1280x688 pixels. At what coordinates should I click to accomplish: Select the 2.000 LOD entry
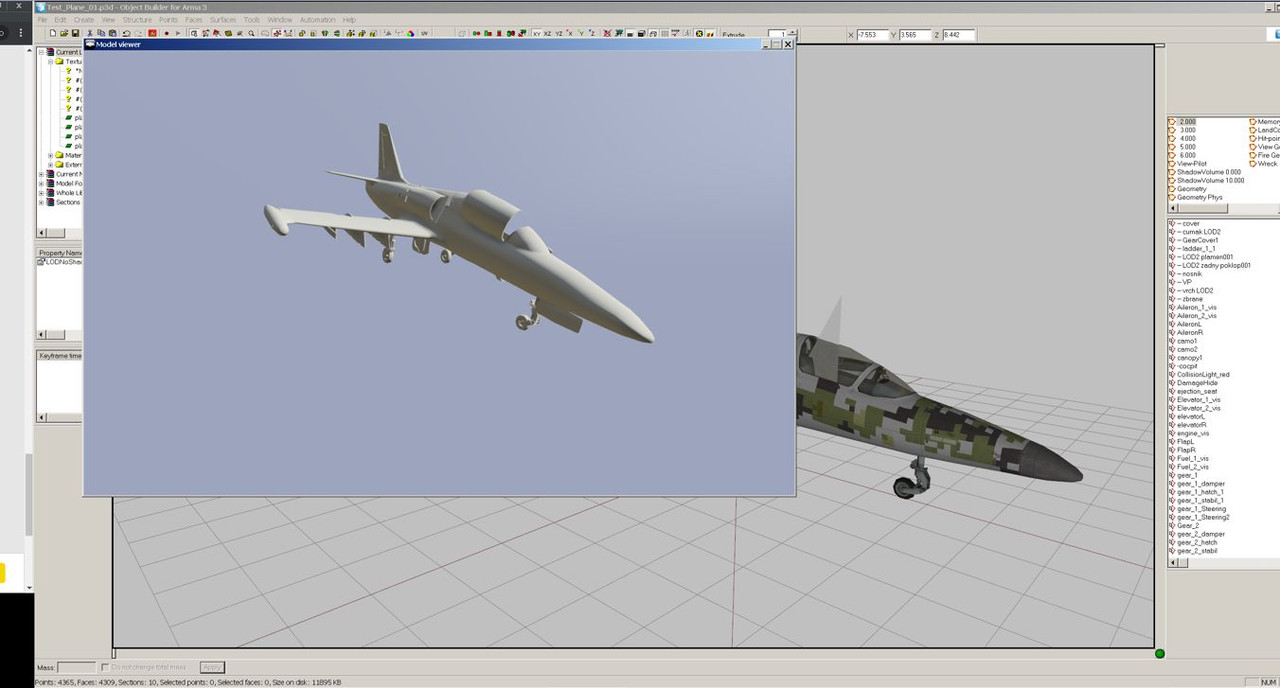pyautogui.click(x=1187, y=122)
